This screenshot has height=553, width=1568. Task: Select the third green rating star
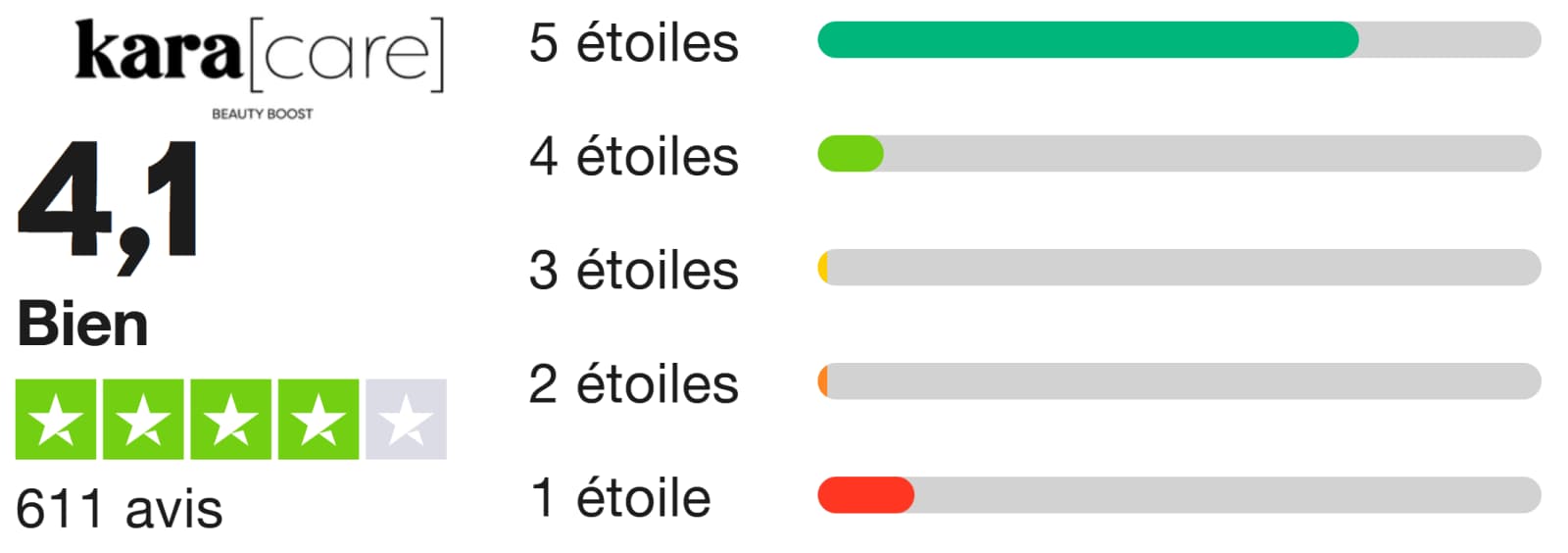click(x=230, y=420)
